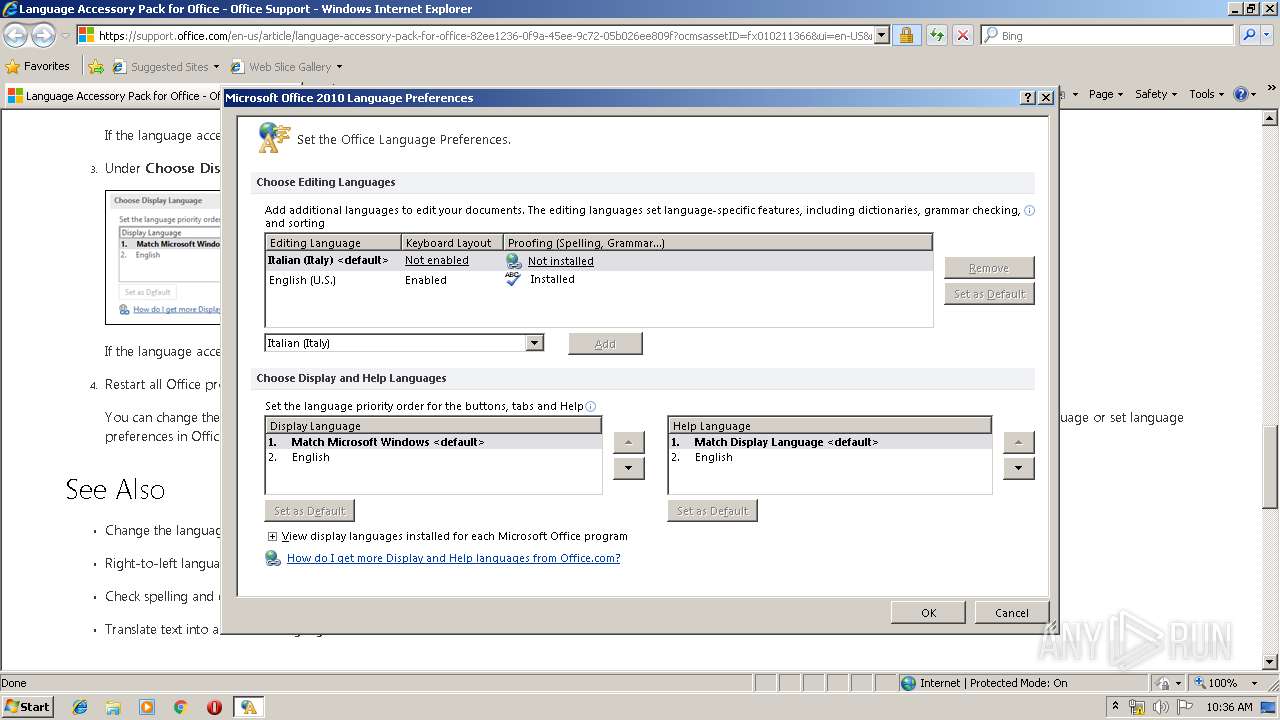Switch to Language Accessory Pack browser tab
The height and width of the screenshot is (720, 1280).
click(x=113, y=96)
